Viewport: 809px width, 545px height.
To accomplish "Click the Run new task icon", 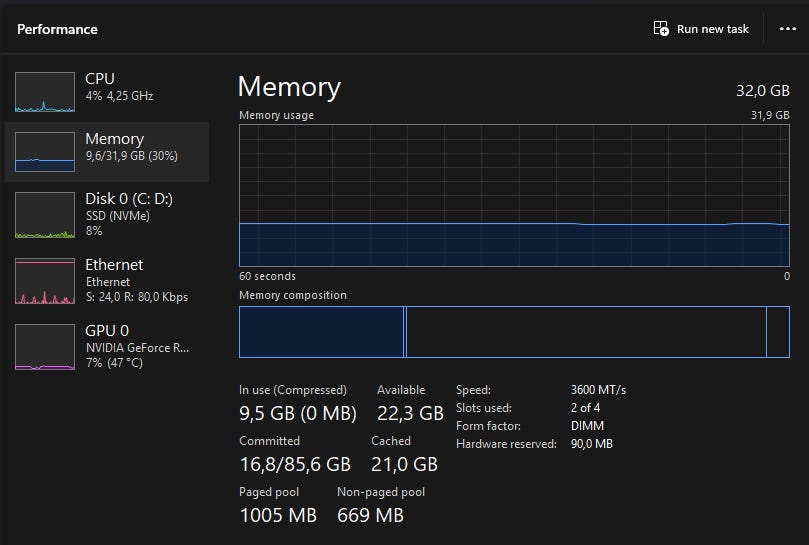I will [x=661, y=29].
